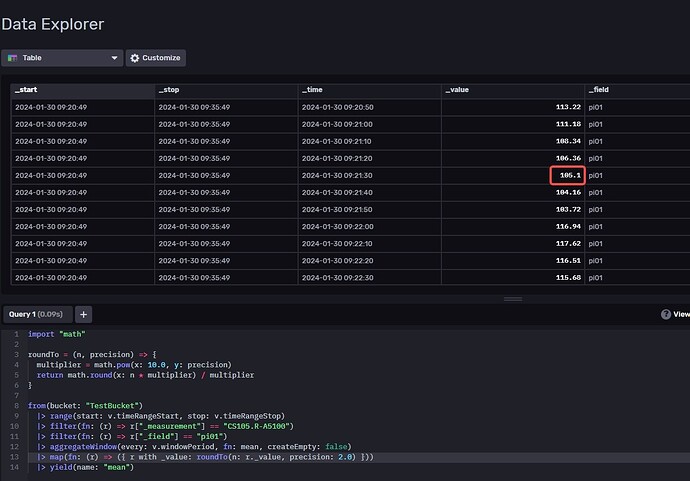Click the map roundTo code line
This screenshot has width=690, height=481.
pos(205,457)
